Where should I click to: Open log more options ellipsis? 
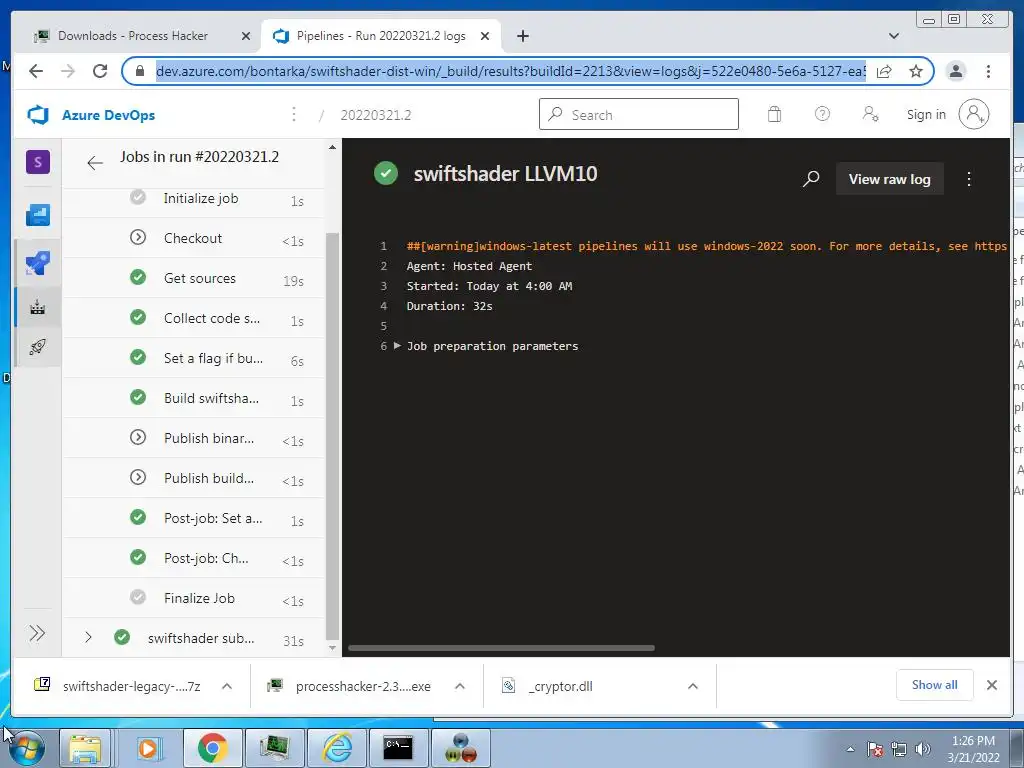(969, 179)
